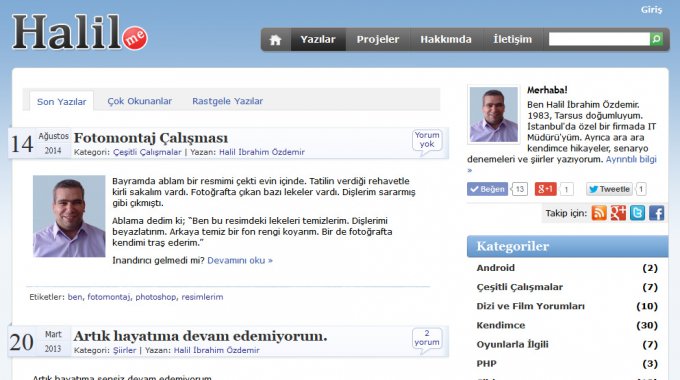Screen dimensions: 680x380
Task: Open Oyunlarla İlgili category
Action: coord(512,344)
